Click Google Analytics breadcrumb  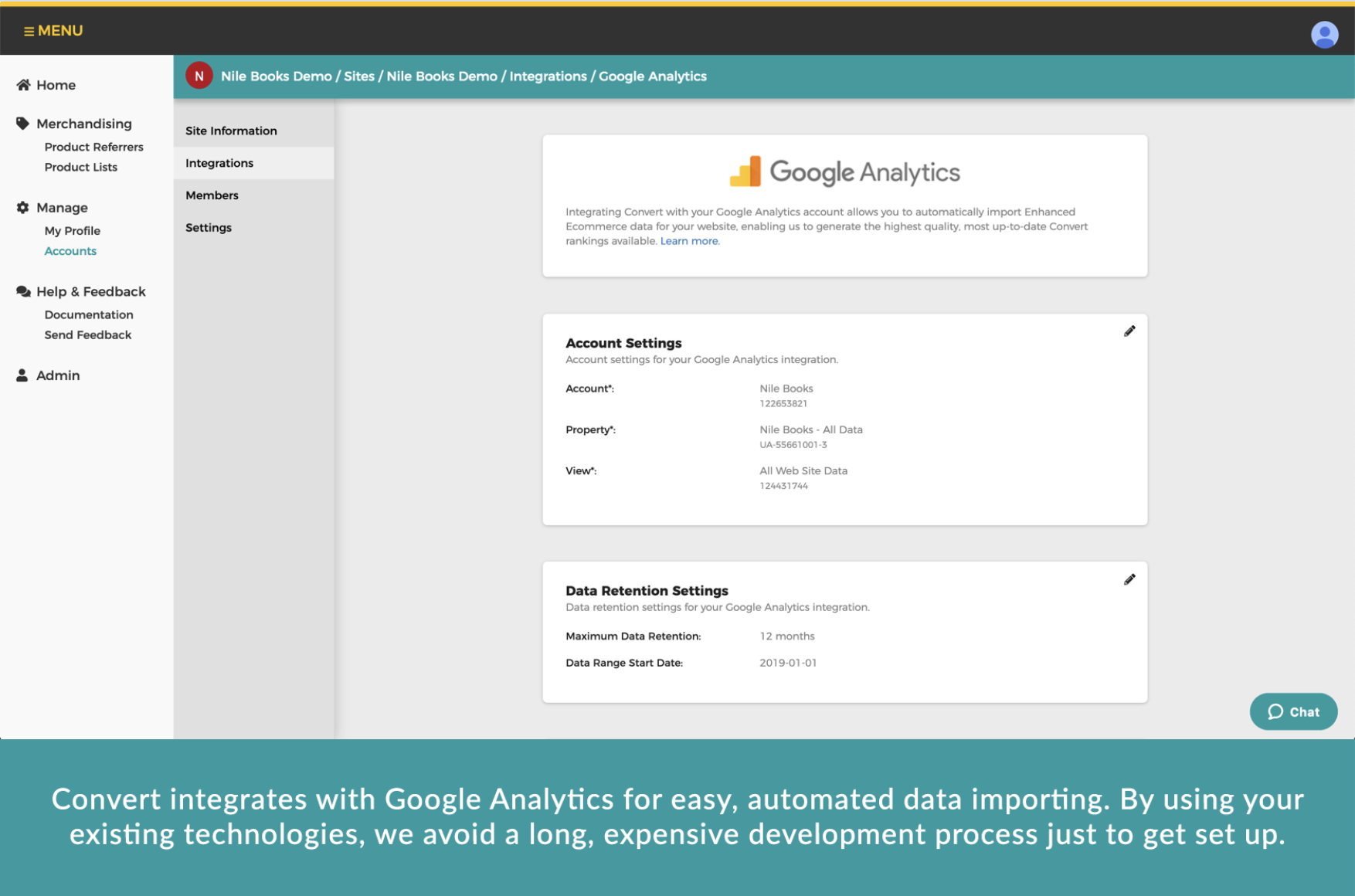tap(652, 76)
